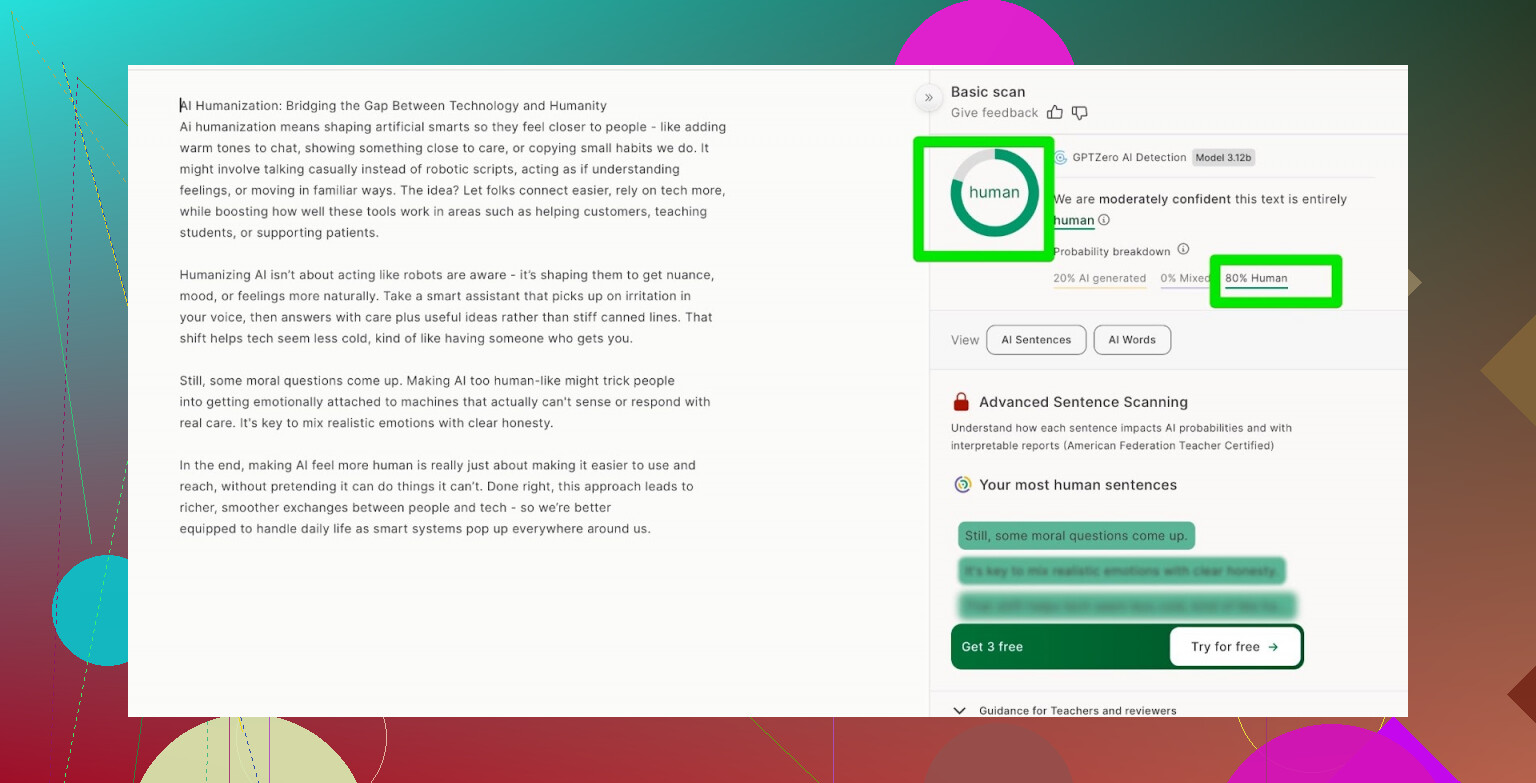Select the 80% Human breakdown

click(1256, 279)
